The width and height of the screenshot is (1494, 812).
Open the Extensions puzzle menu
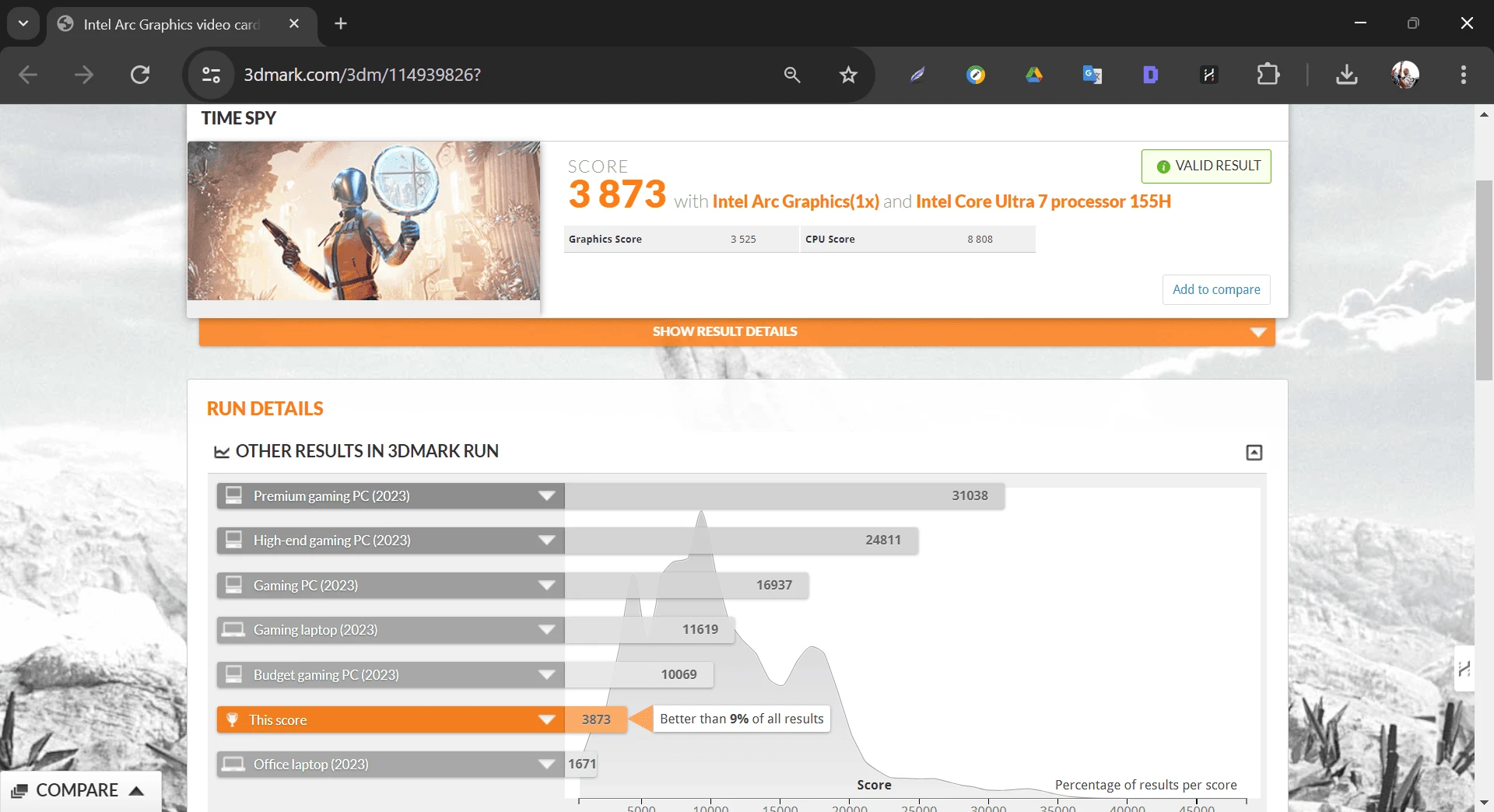point(1268,75)
